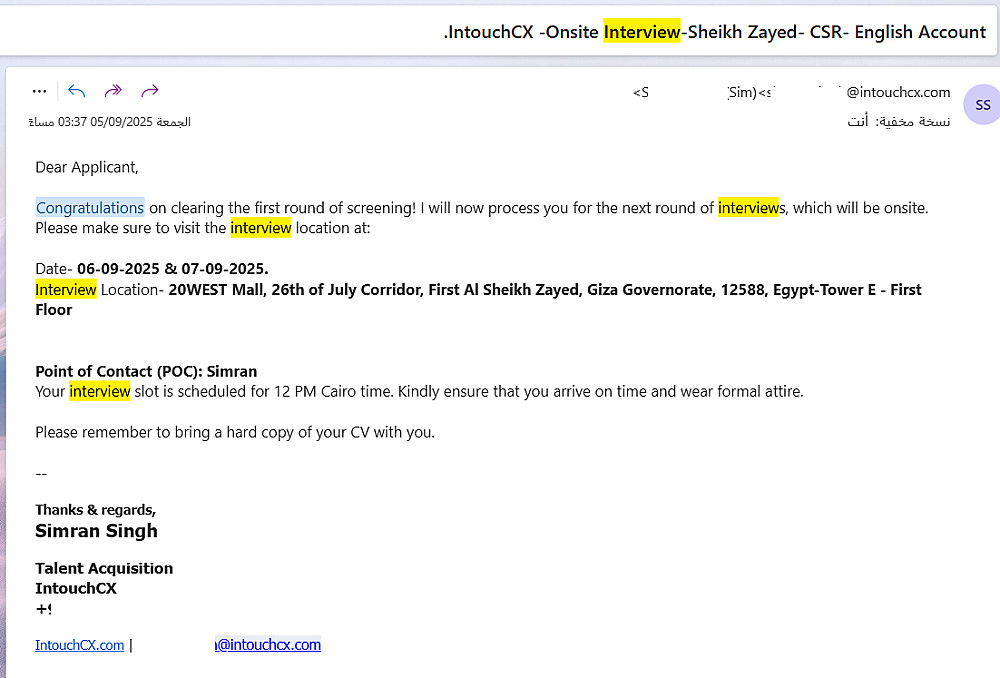The height and width of the screenshot is (678, 1000).
Task: Click the email subject line
Action: point(714,32)
